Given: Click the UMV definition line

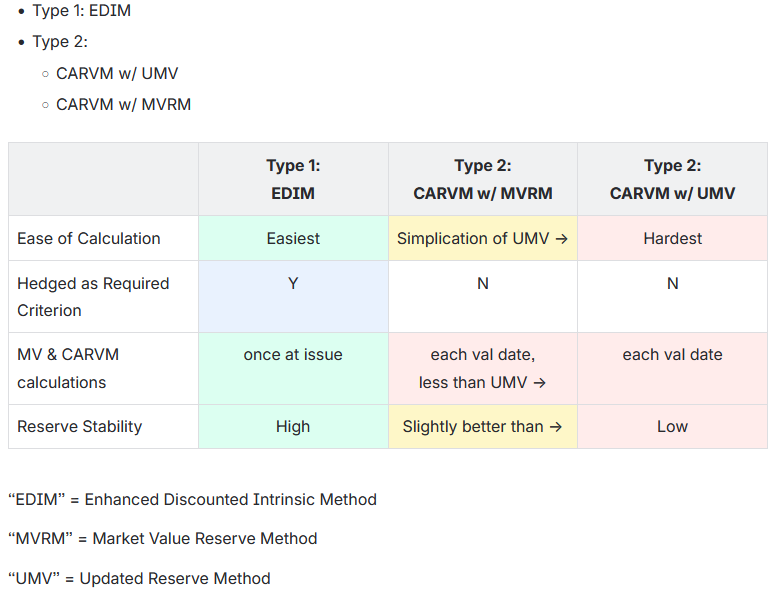Looking at the screenshot, I should point(139,579).
